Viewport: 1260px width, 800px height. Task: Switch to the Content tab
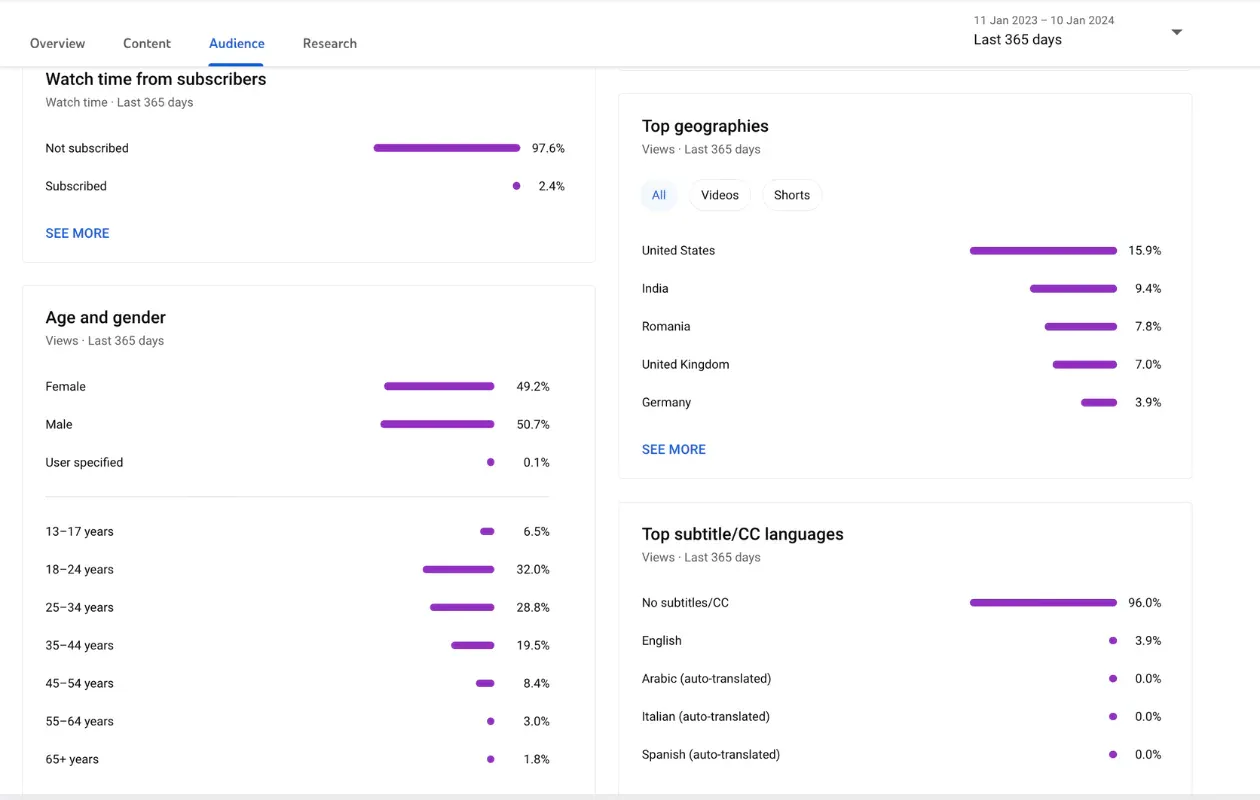click(x=147, y=43)
